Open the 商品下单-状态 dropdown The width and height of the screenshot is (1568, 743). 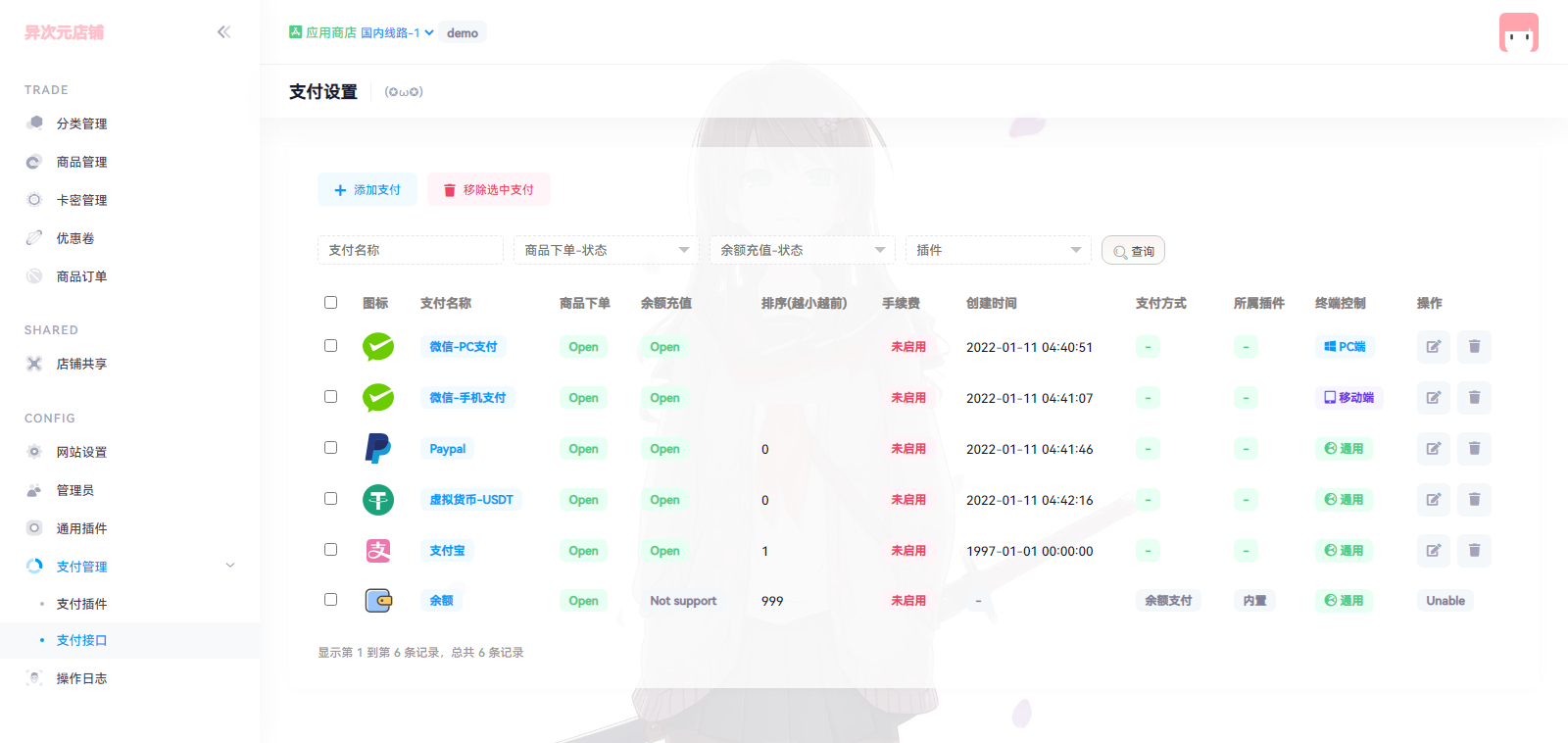(x=606, y=250)
